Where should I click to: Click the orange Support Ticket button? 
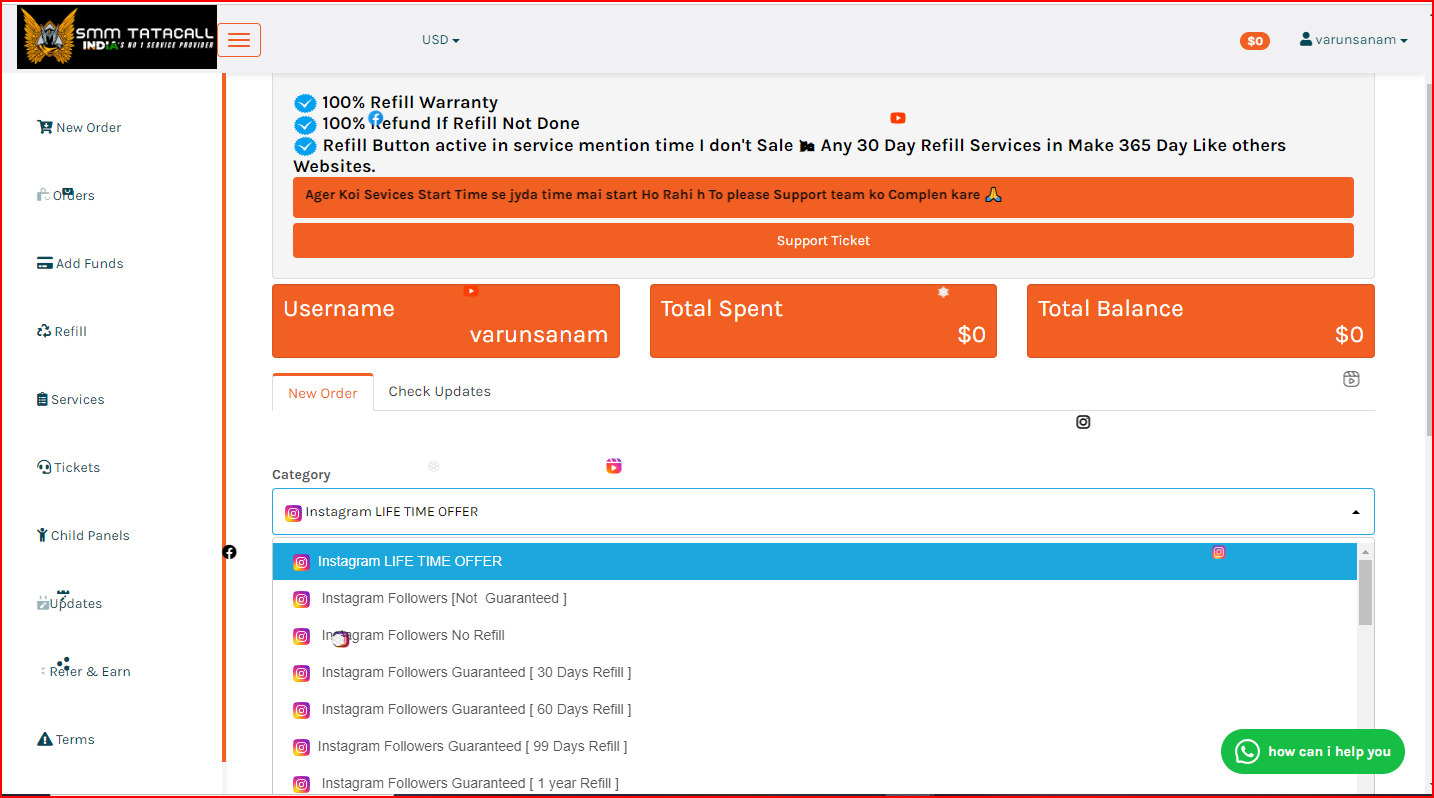coord(822,241)
